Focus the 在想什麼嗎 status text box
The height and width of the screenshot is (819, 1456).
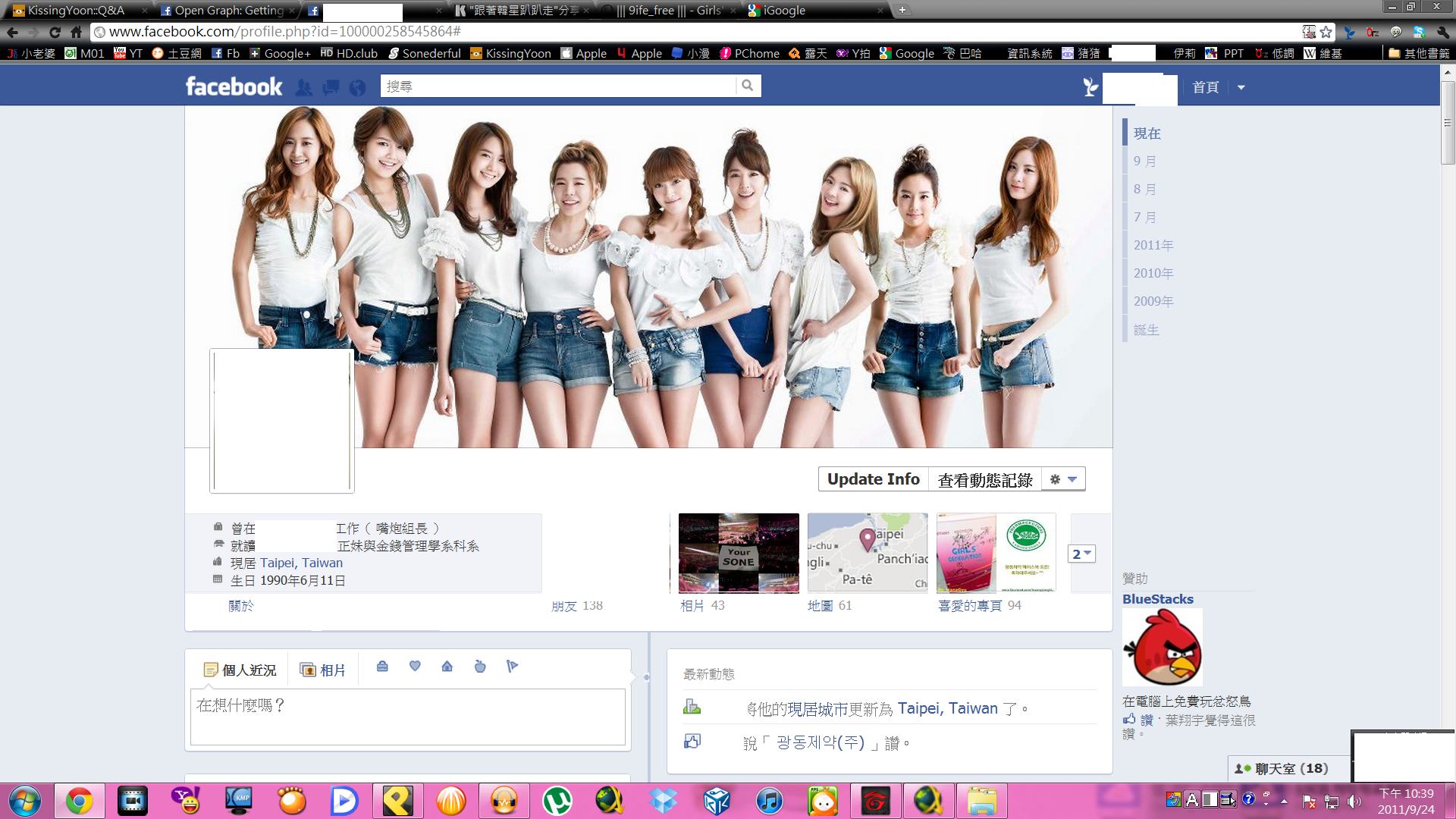click(408, 717)
